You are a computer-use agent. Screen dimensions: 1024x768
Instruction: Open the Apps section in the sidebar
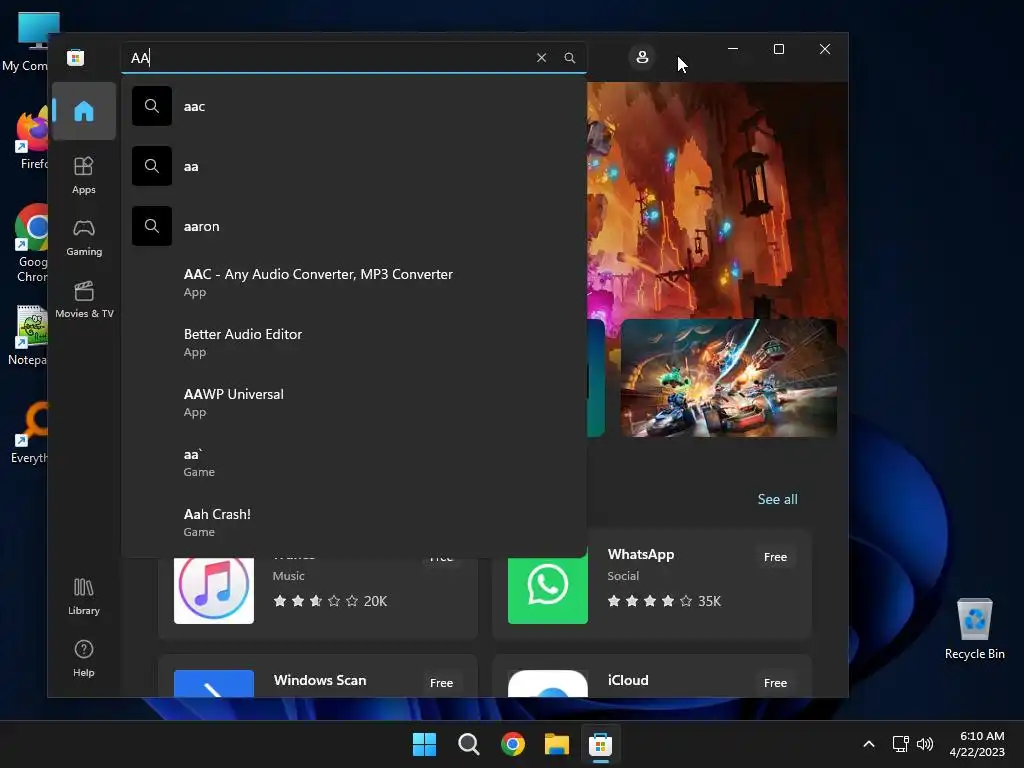point(84,175)
